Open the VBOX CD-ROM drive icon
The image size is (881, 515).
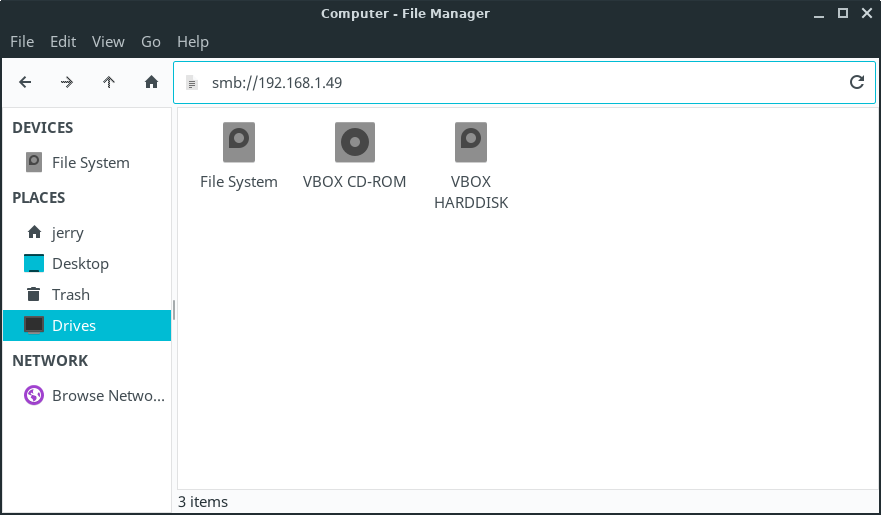tap(354, 143)
